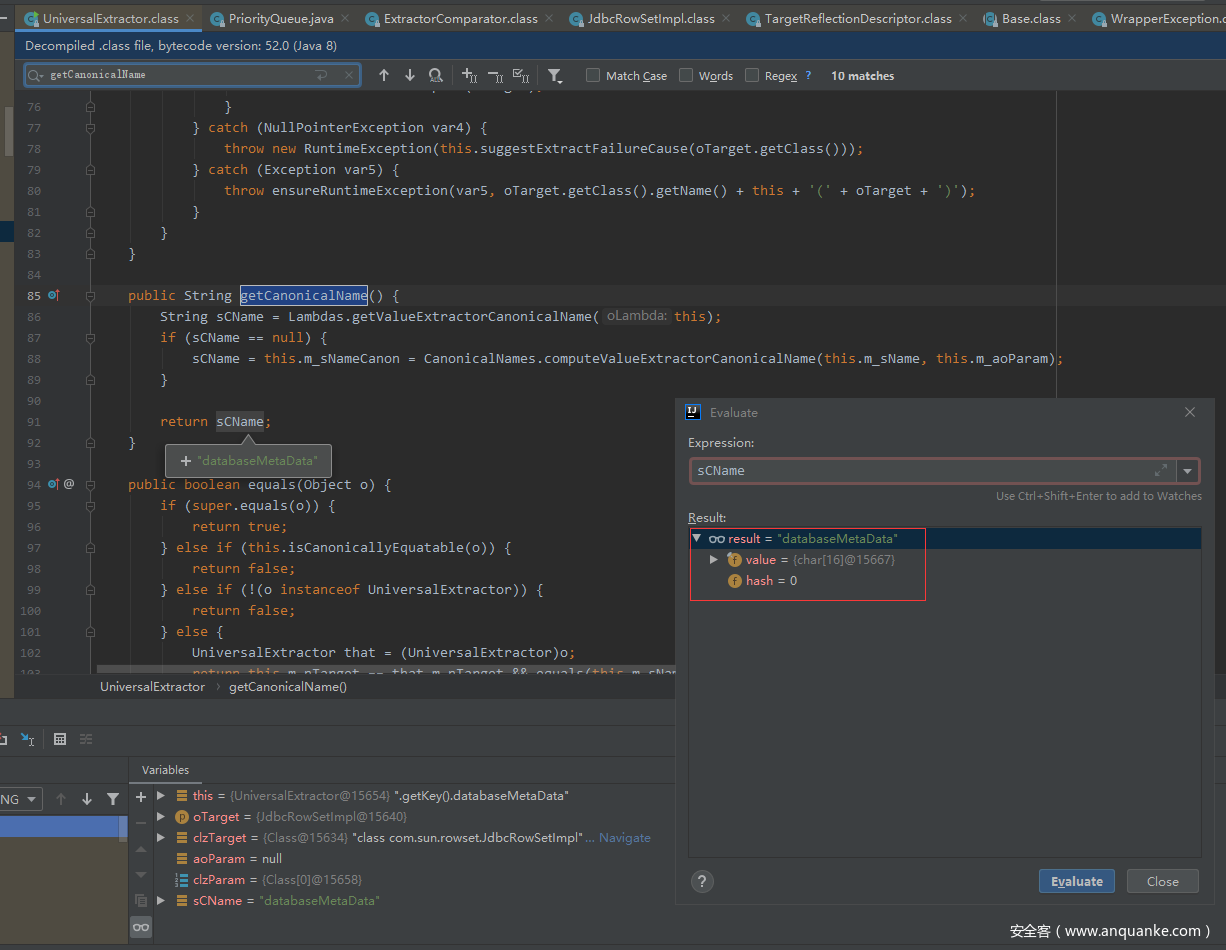This screenshot has width=1226, height=950.
Task: Go to the previous search occurrence
Action: tap(383, 76)
